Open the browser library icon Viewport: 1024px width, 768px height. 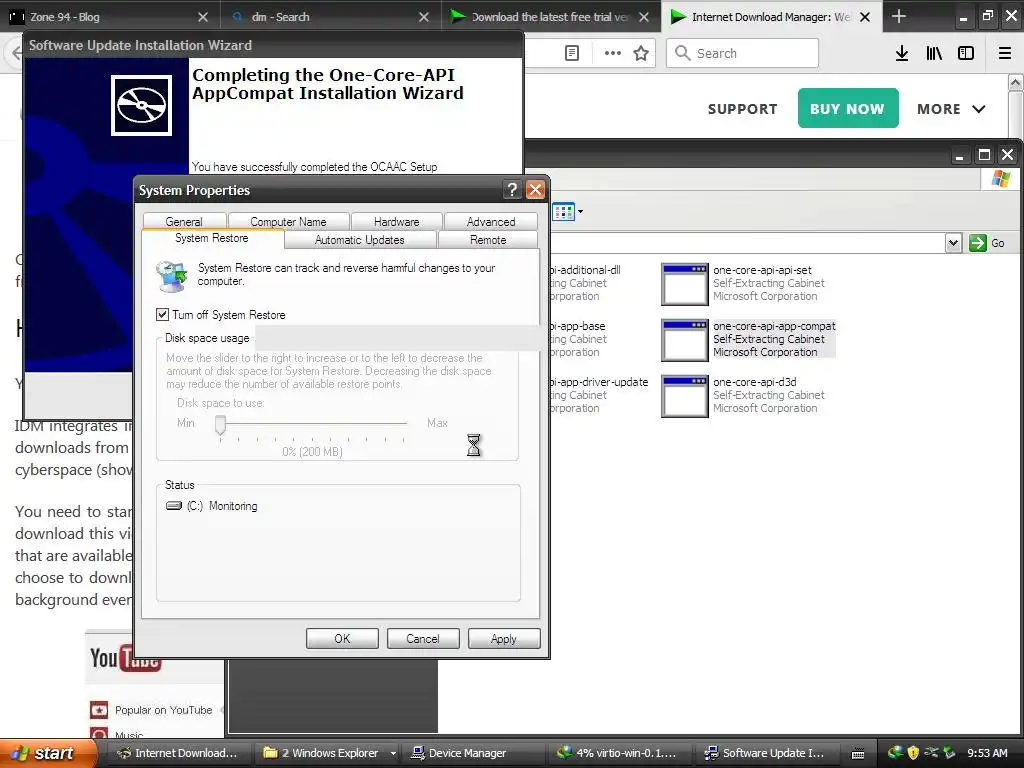click(x=934, y=54)
